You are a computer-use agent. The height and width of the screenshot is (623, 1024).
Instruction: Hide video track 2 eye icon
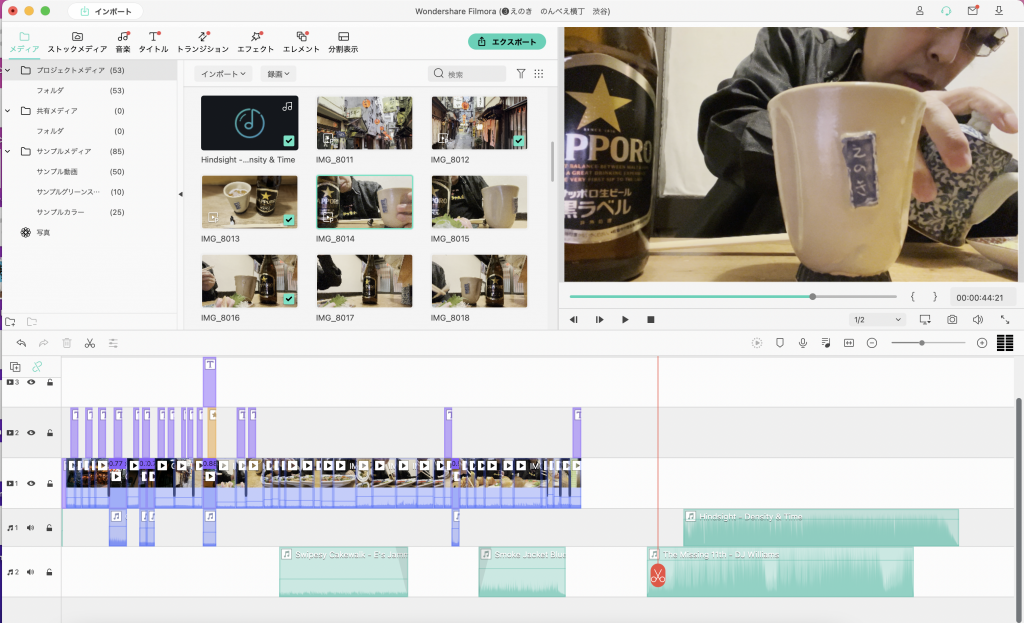pyautogui.click(x=31, y=432)
